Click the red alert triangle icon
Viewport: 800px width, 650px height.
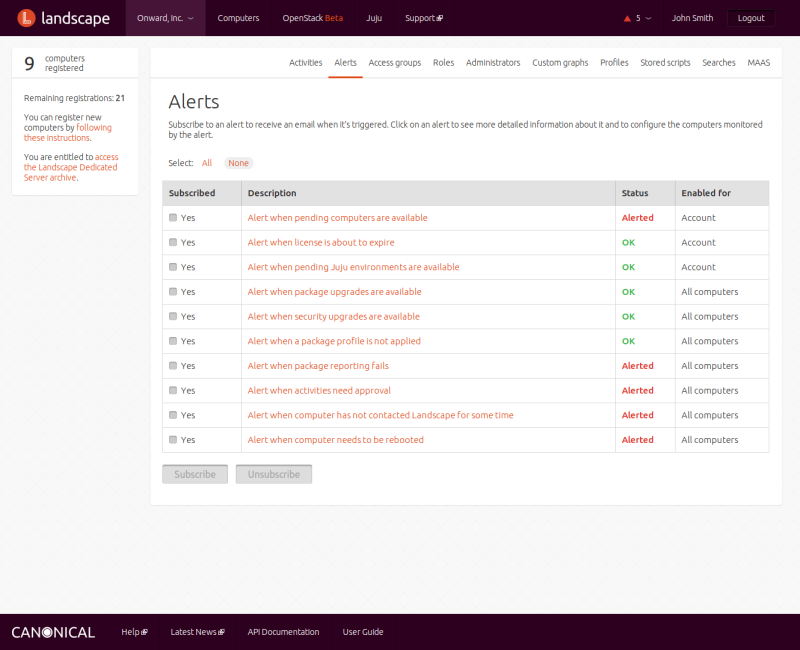pos(627,18)
